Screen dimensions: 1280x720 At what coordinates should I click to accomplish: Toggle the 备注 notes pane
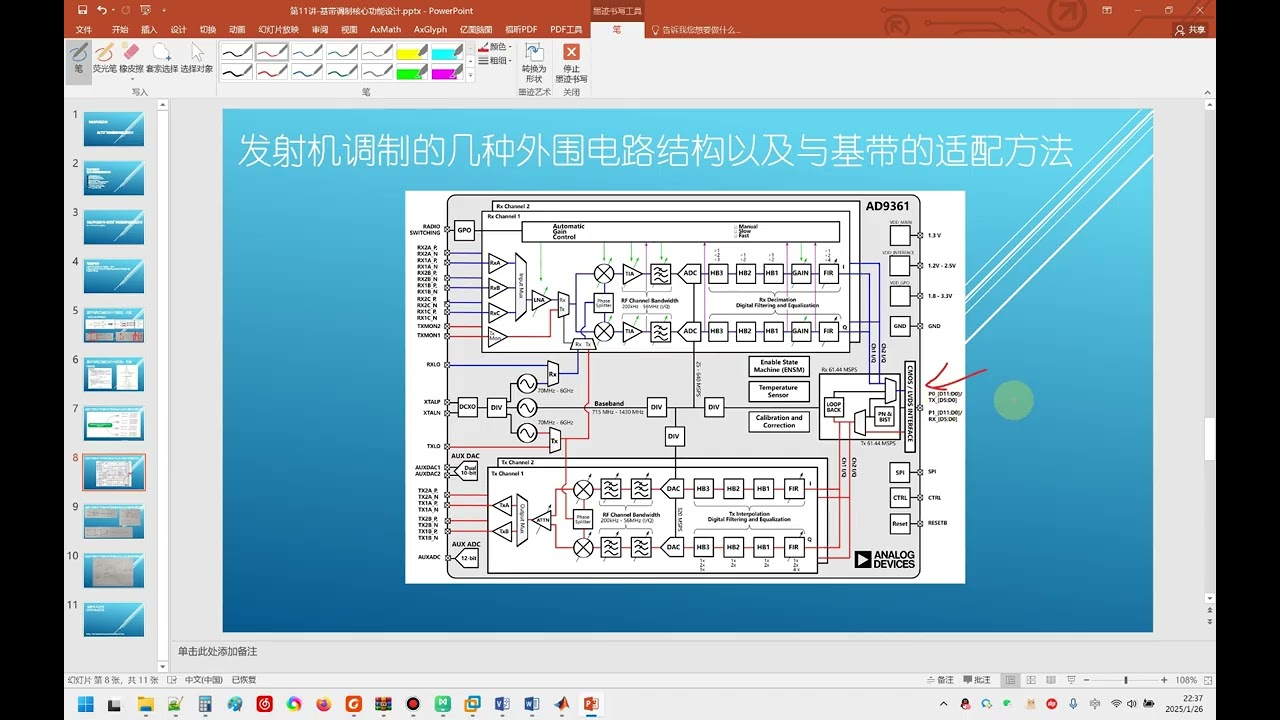click(940, 680)
